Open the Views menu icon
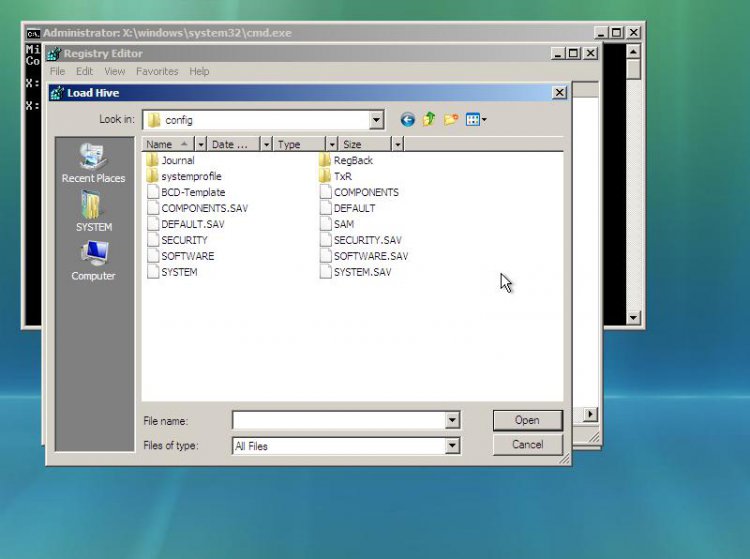Viewport: 750px width, 559px height. [476, 120]
